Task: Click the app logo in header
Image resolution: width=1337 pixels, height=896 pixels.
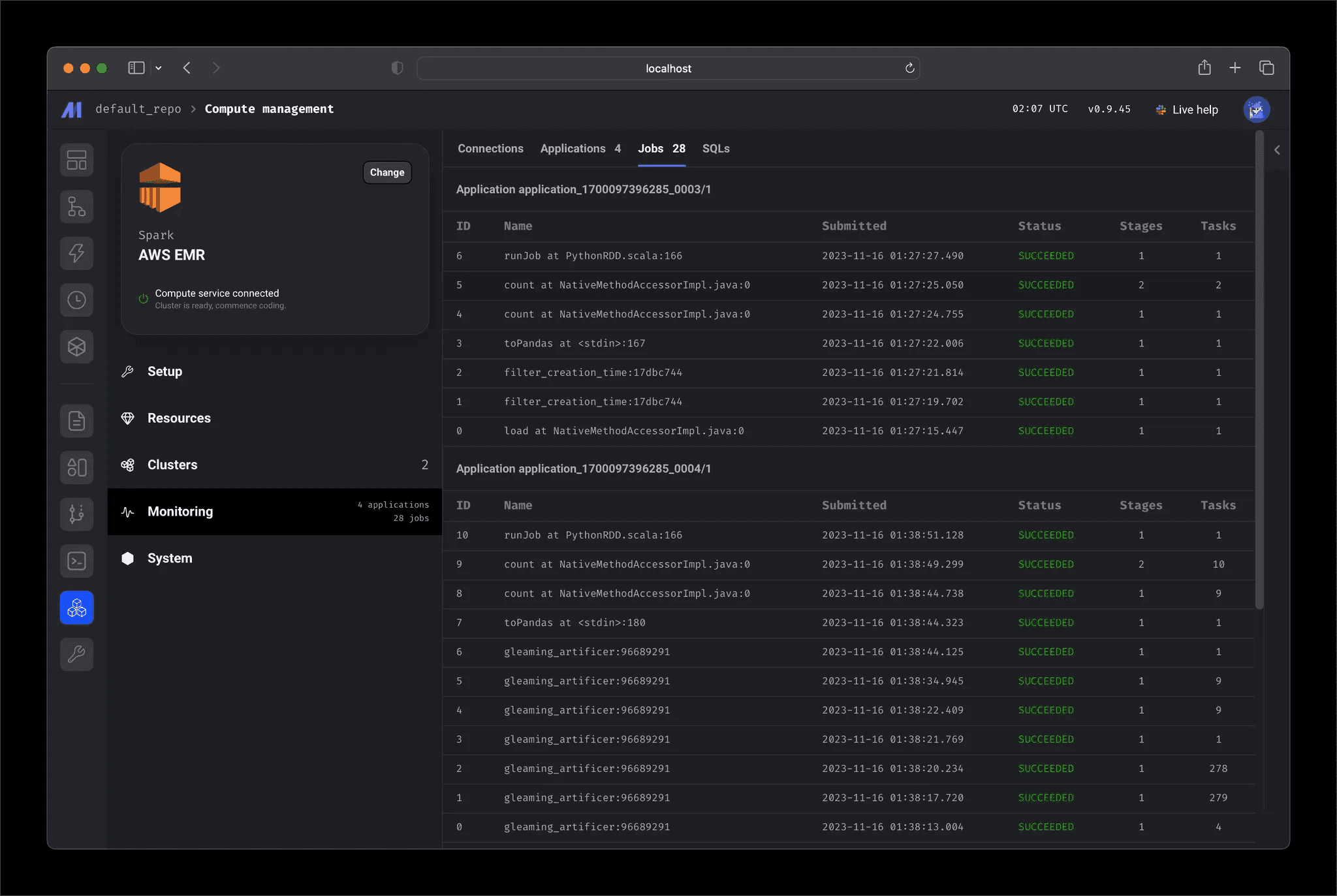Action: click(72, 110)
